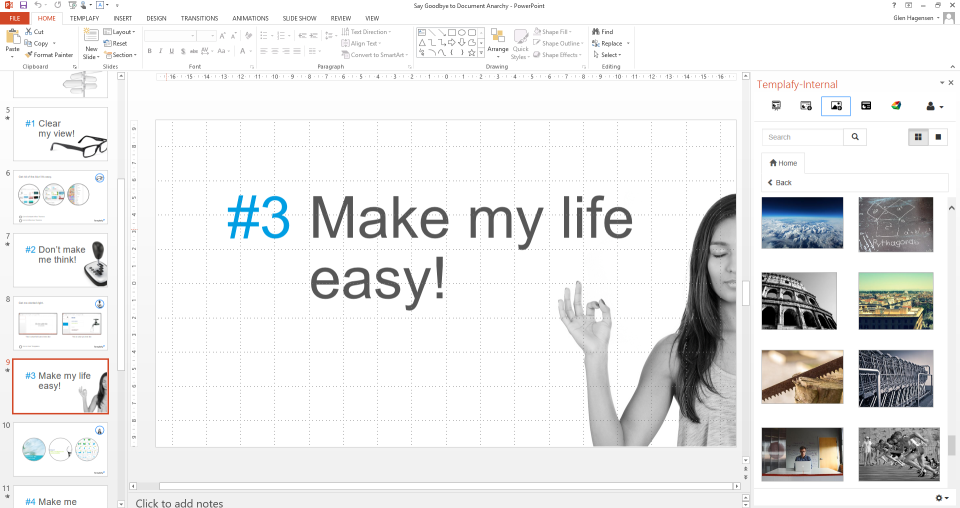Select the Templafy images library icon
The image size is (960, 508).
(x=836, y=106)
